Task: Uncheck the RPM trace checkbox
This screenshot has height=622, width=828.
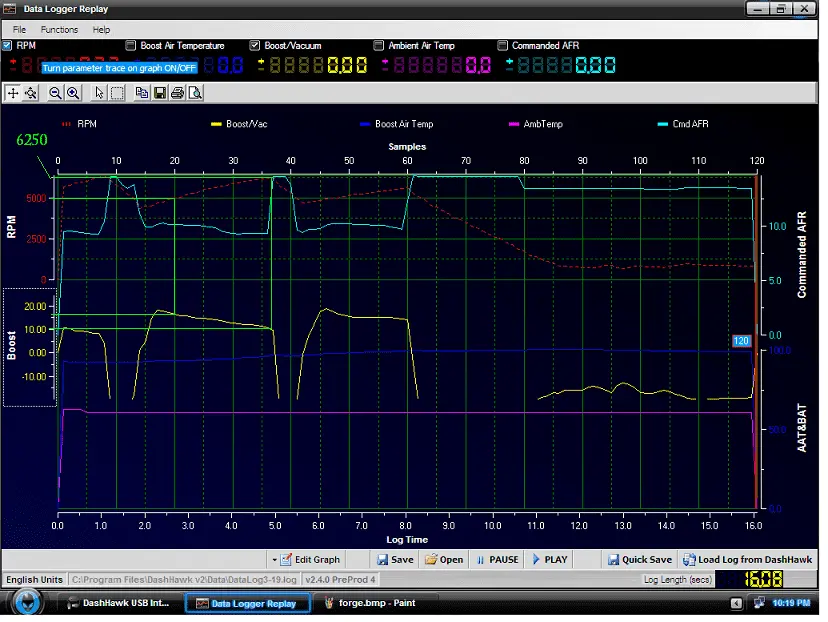Action: pyautogui.click(x=8, y=46)
